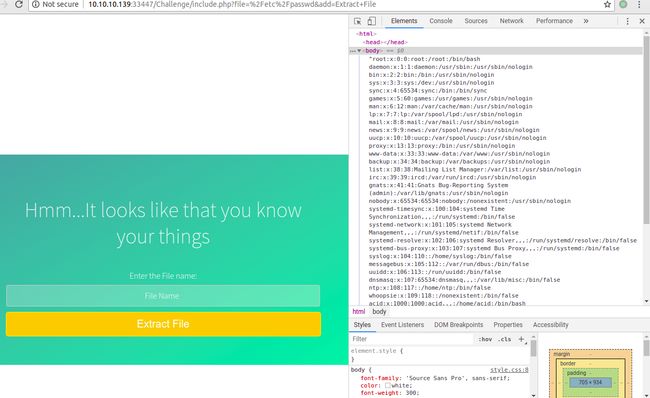Click the Elements panel scroll-down arrow
This screenshot has width=650, height=398.
[x=646, y=301]
